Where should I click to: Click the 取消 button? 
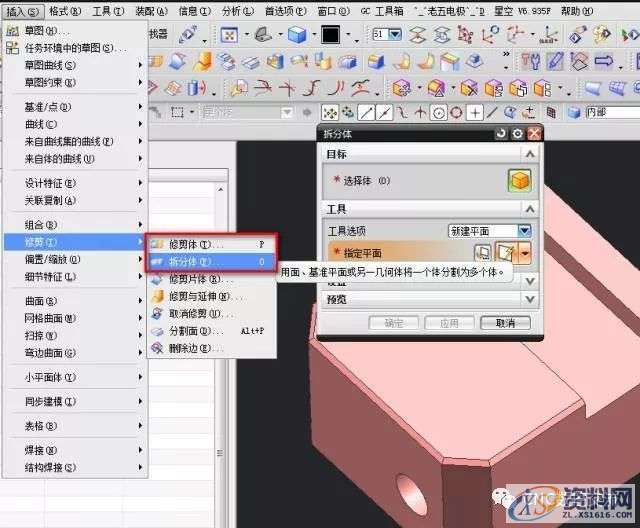click(x=505, y=323)
